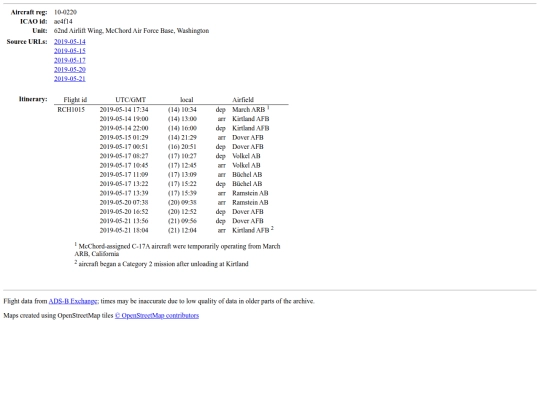The image size is (540, 405).
Task: Select ICAO id value ae4f14
Action: click(63, 21)
